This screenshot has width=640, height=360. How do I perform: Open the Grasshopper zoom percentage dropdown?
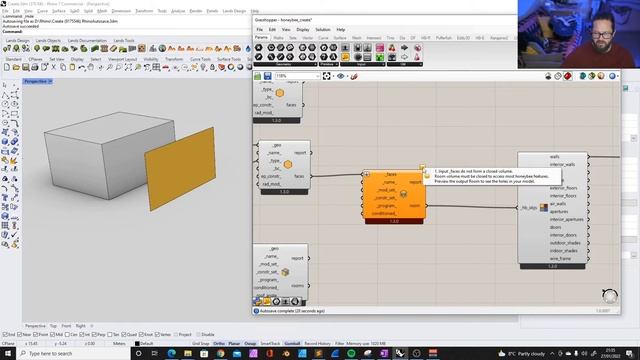pos(318,76)
